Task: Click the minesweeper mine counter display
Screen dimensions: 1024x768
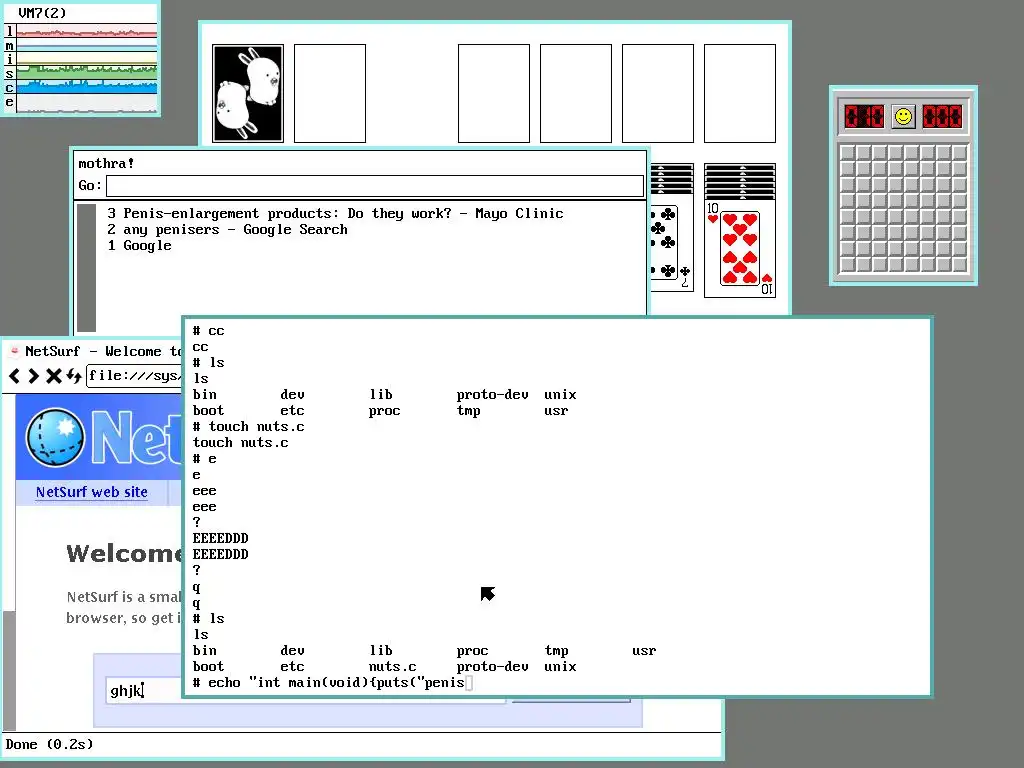Action: (x=864, y=117)
